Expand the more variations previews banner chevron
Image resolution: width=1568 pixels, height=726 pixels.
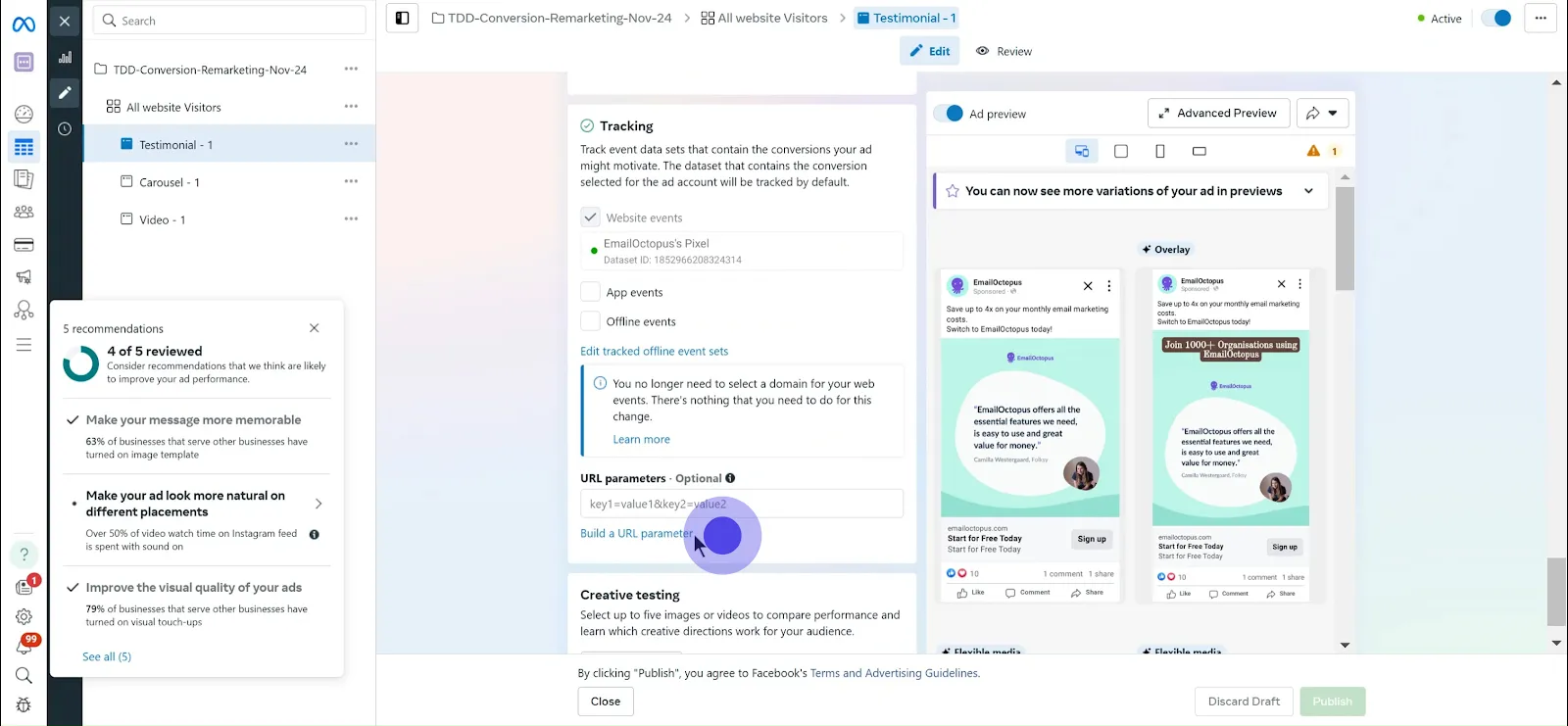pyautogui.click(x=1308, y=191)
